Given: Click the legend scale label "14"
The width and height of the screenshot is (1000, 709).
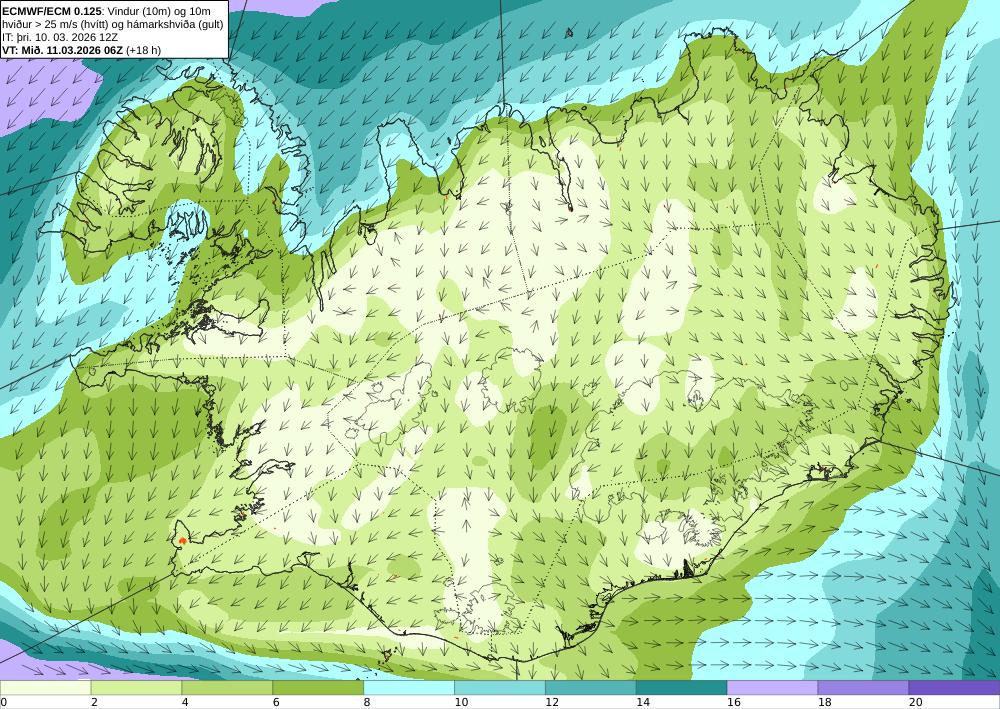Looking at the screenshot, I should pos(643,703).
